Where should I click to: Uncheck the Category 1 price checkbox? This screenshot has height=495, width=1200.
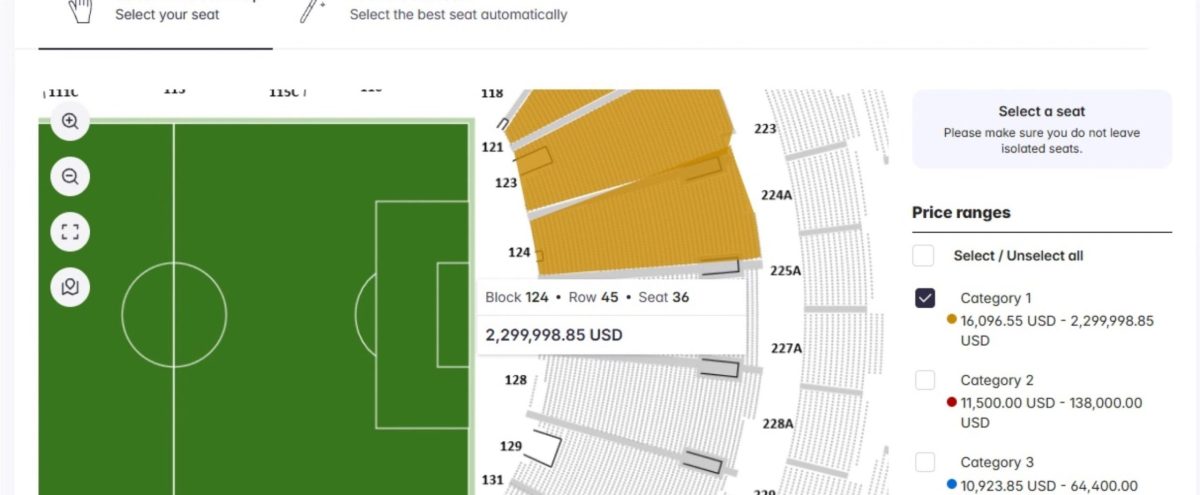(x=924, y=298)
